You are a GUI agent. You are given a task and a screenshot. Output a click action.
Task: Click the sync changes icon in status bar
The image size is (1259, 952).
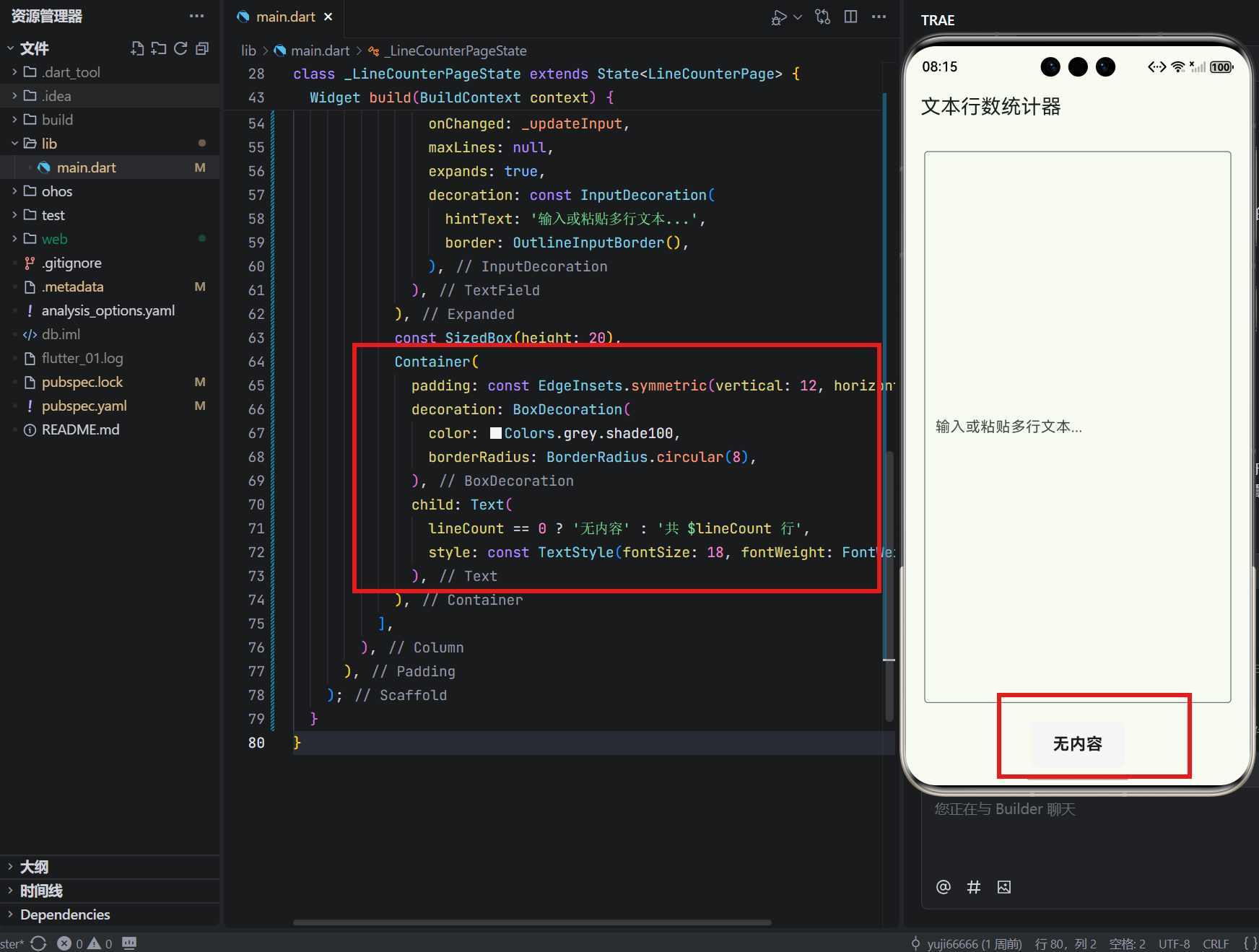(x=39, y=943)
